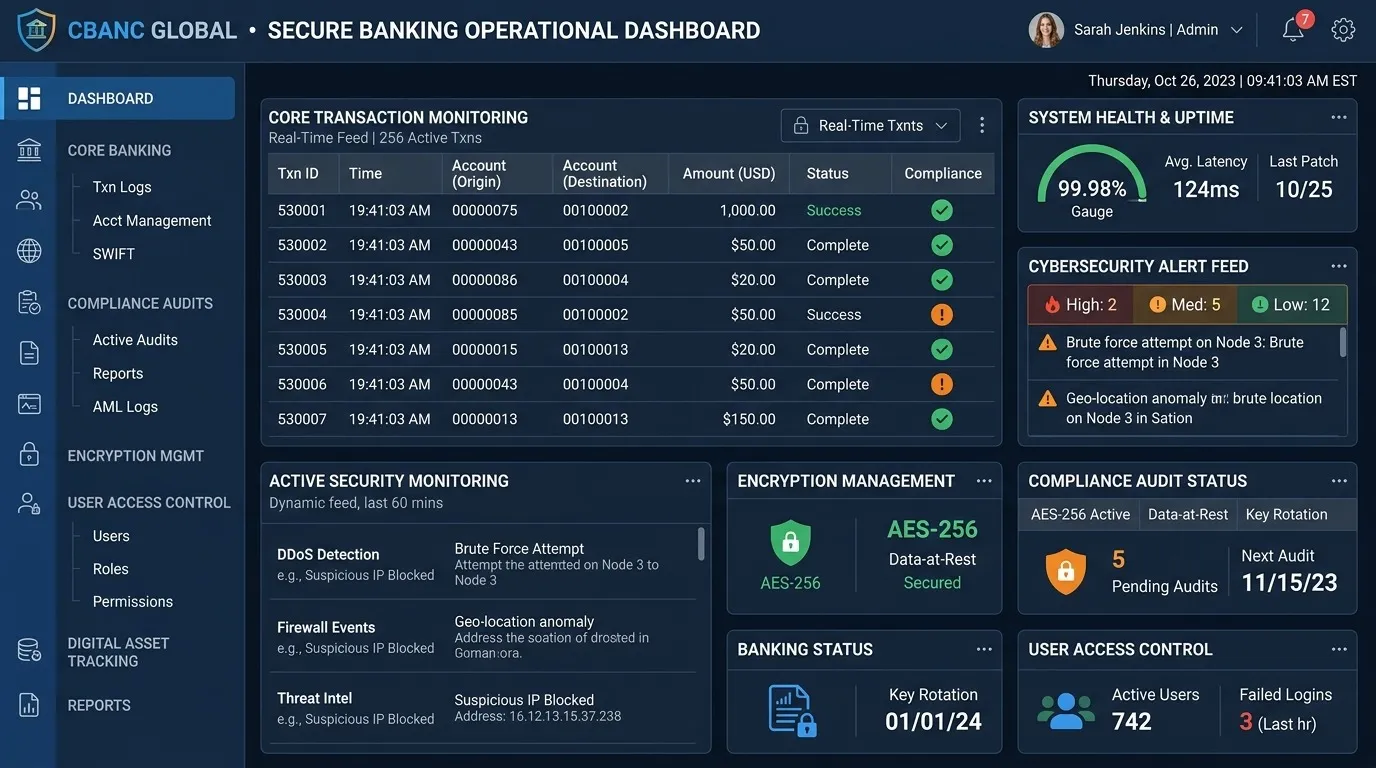1376x768 pixels.
Task: Click the banking status document lock icon
Action: pyautogui.click(x=792, y=711)
